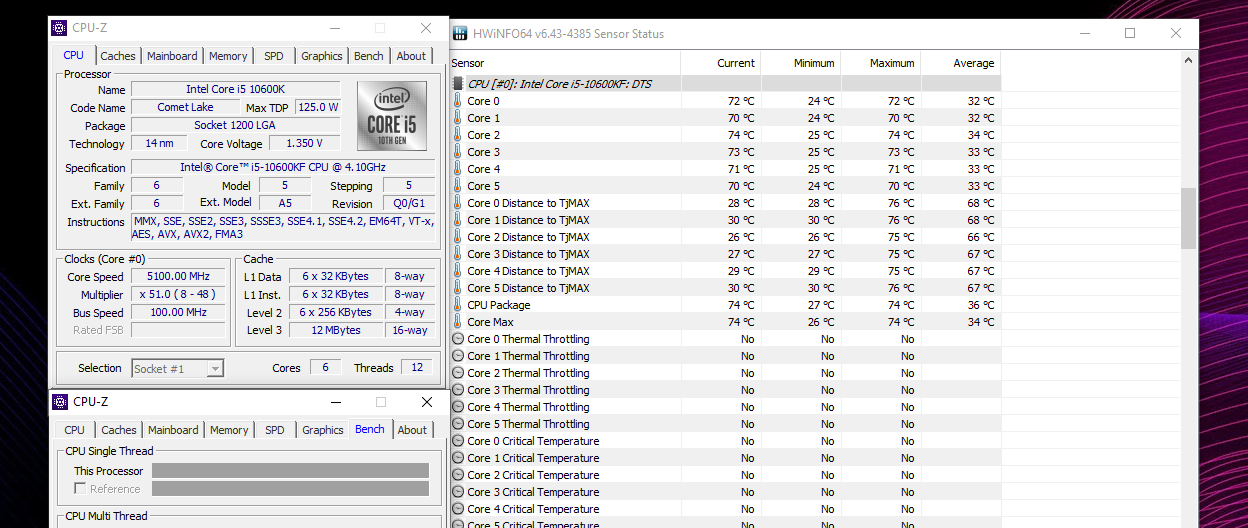Click the Core 3 Distance to TjMAX thermometer icon
Image resolution: width=1248 pixels, height=528 pixels.
458,254
